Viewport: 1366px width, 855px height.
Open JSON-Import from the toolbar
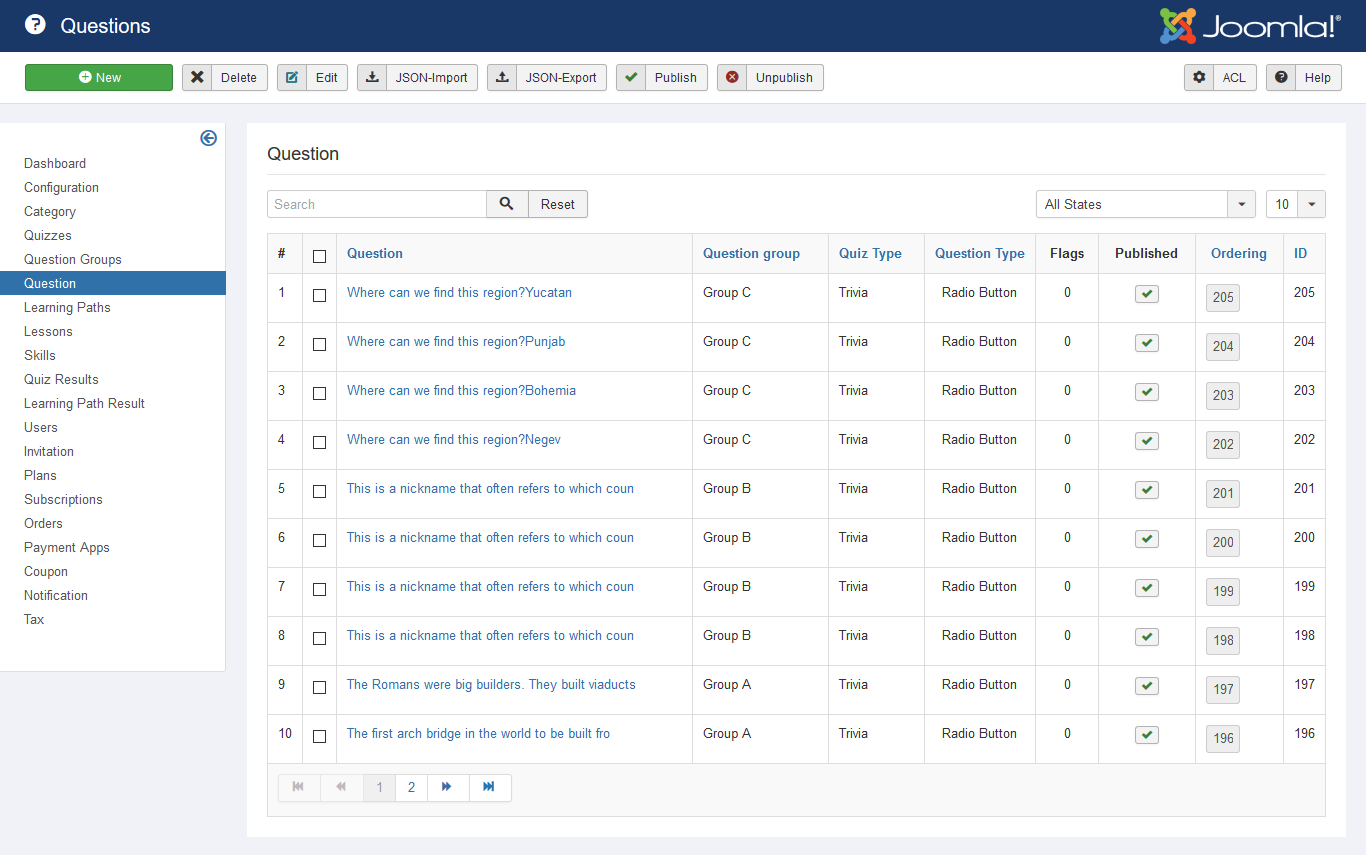pyautogui.click(x=417, y=78)
